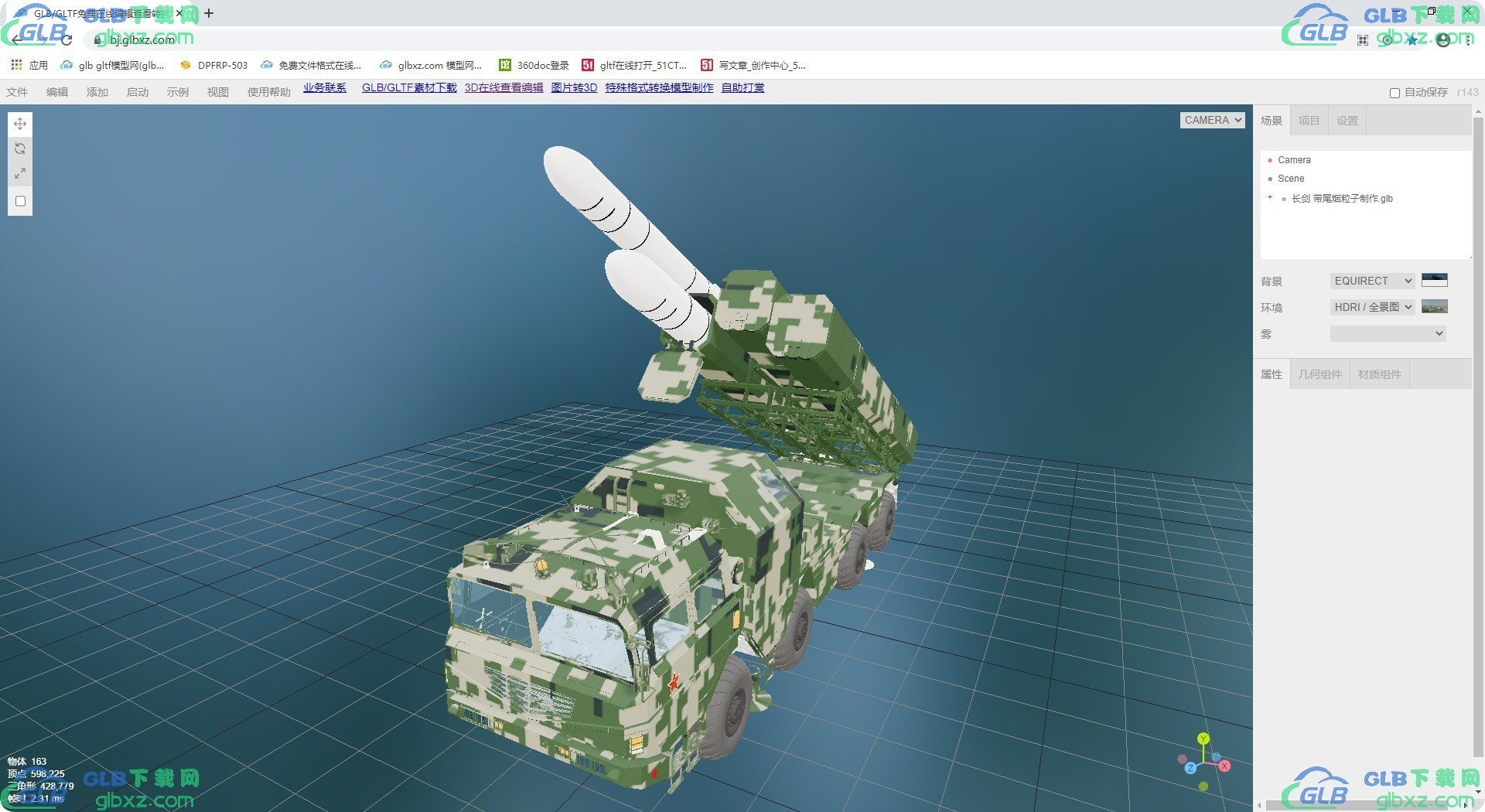Open the glb gltf模型网 bookmark

[x=113, y=65]
